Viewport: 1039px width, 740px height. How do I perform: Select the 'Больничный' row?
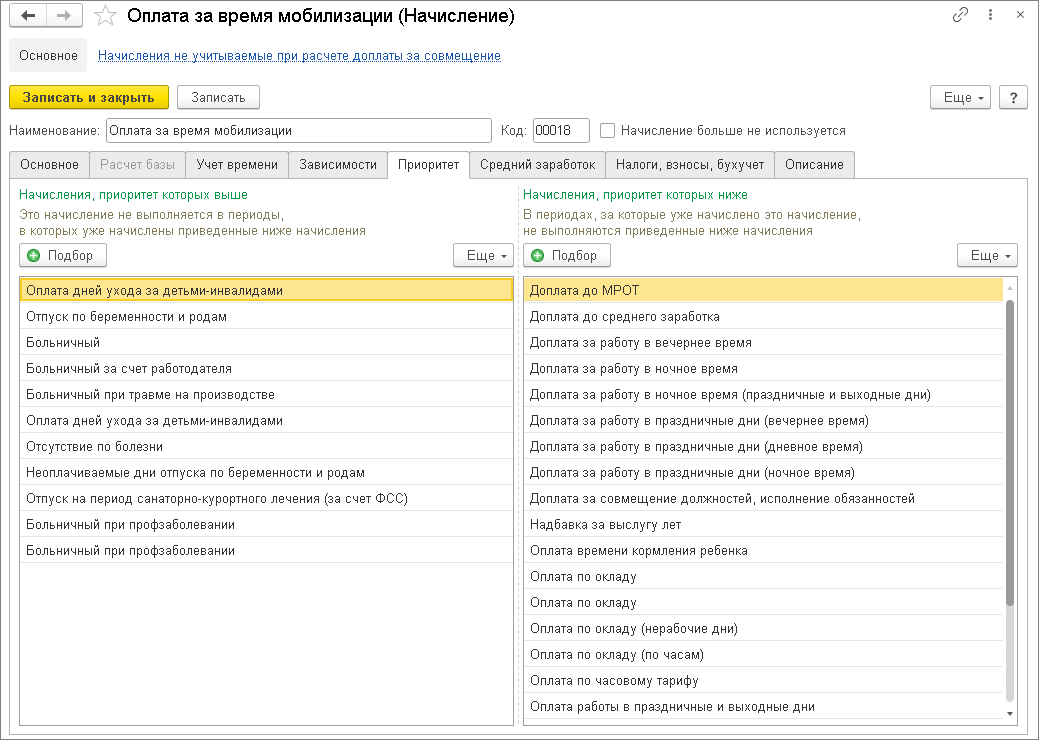(x=266, y=343)
